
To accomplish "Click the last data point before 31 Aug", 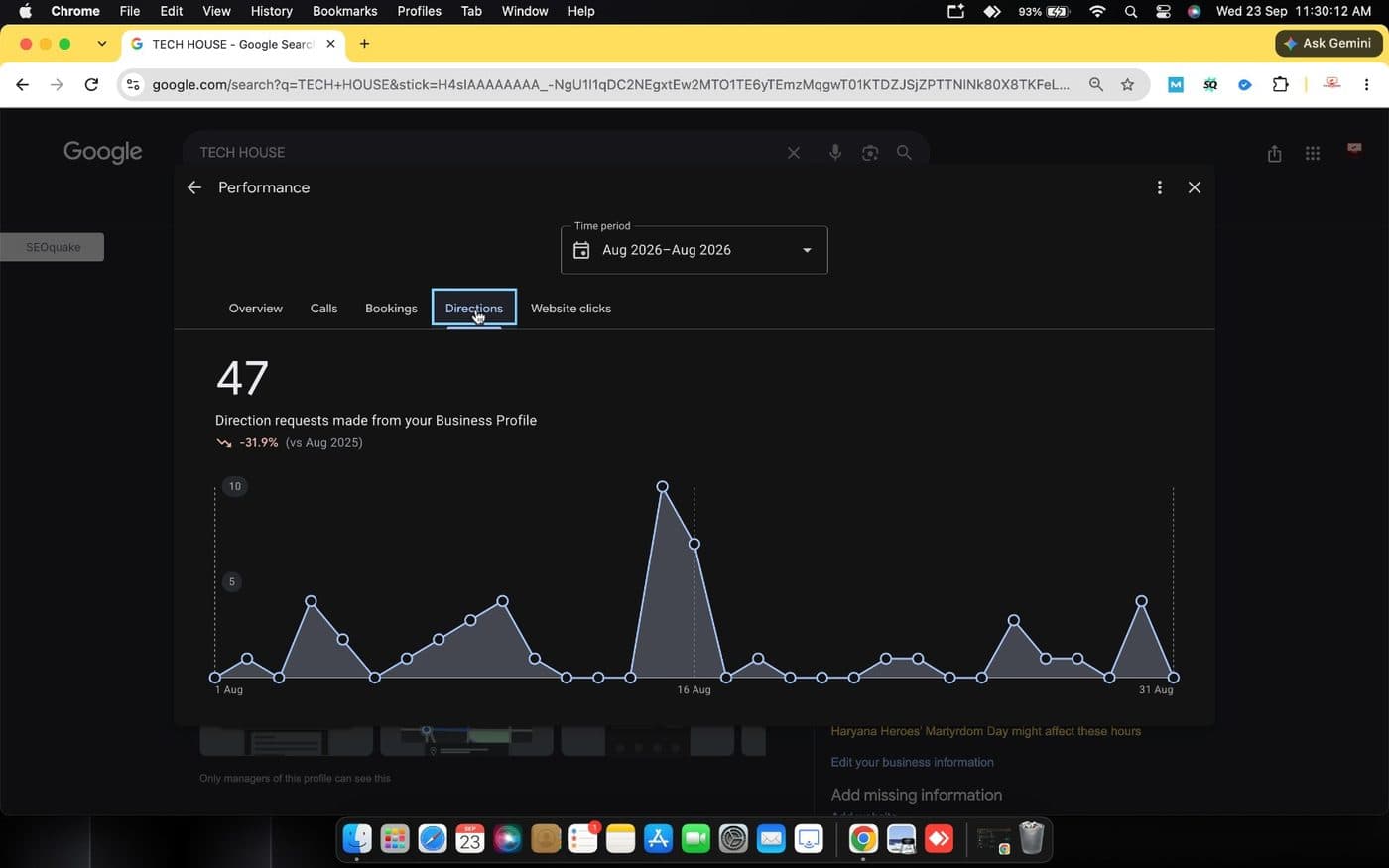I will tap(1142, 601).
